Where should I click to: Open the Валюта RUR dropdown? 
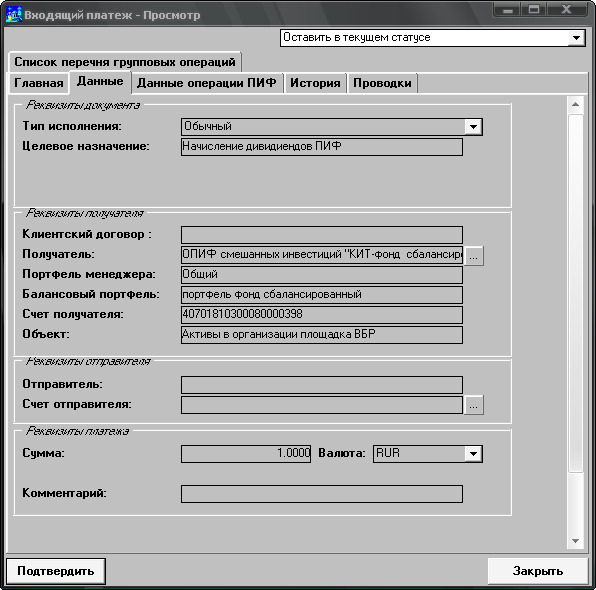tap(473, 454)
